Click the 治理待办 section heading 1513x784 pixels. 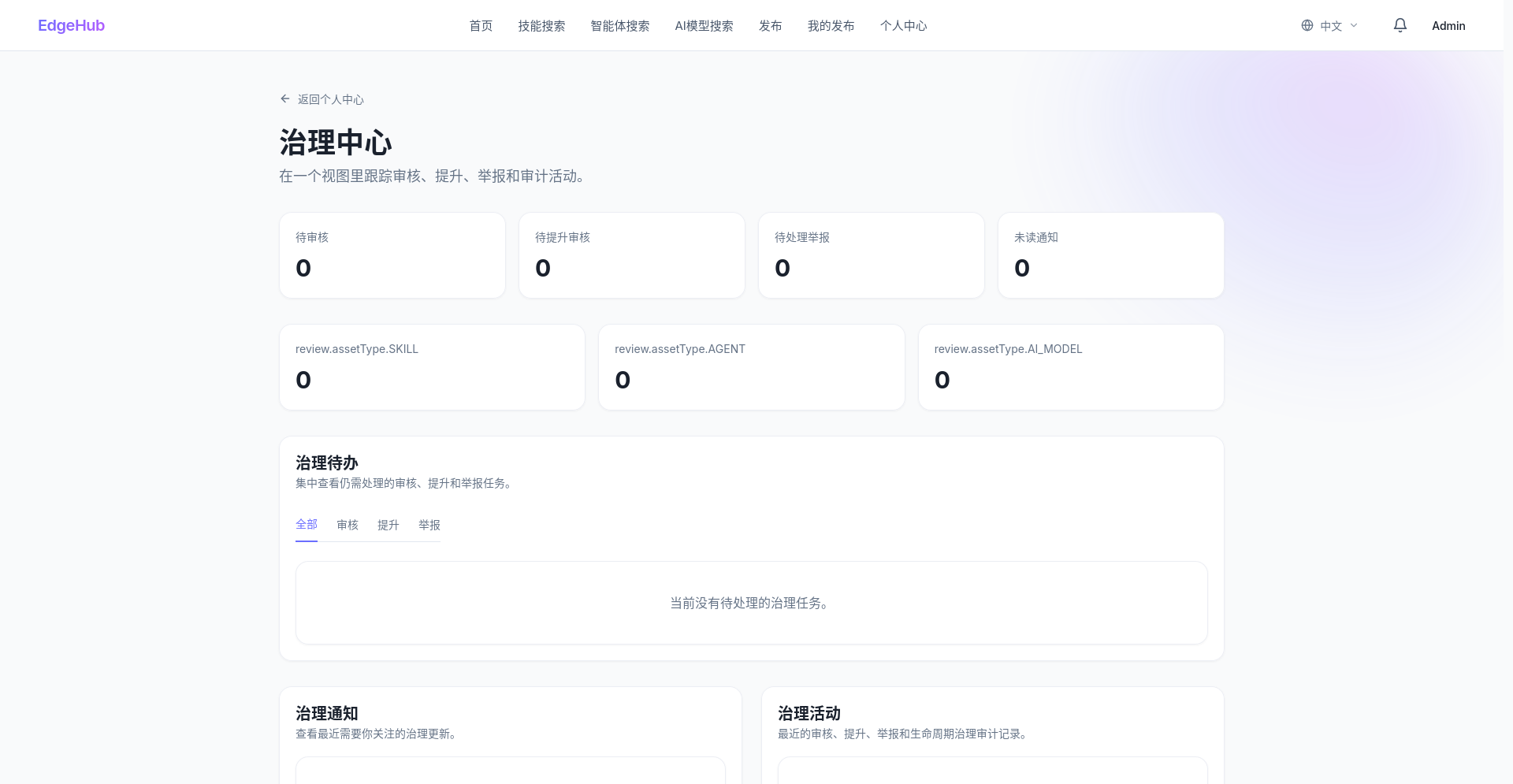(327, 463)
